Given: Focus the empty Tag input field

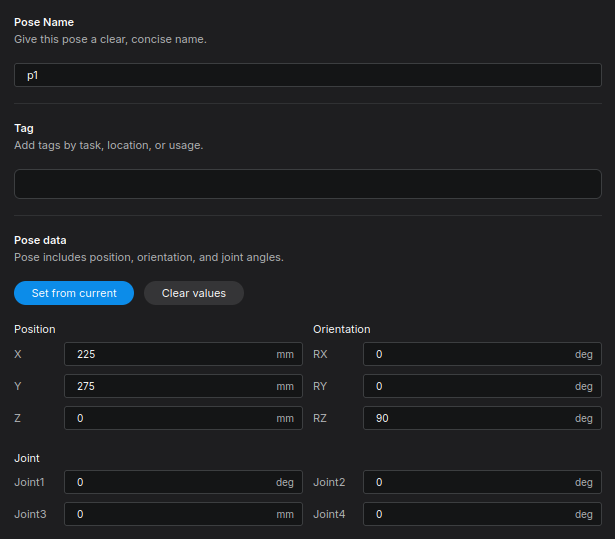Looking at the screenshot, I should tap(307, 184).
